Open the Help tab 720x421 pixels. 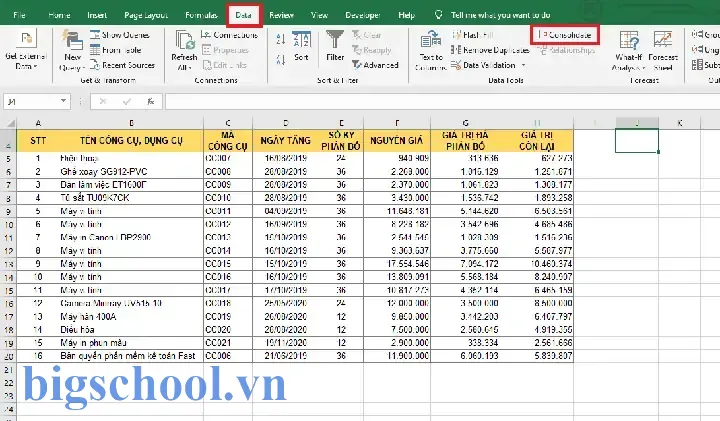click(x=406, y=15)
